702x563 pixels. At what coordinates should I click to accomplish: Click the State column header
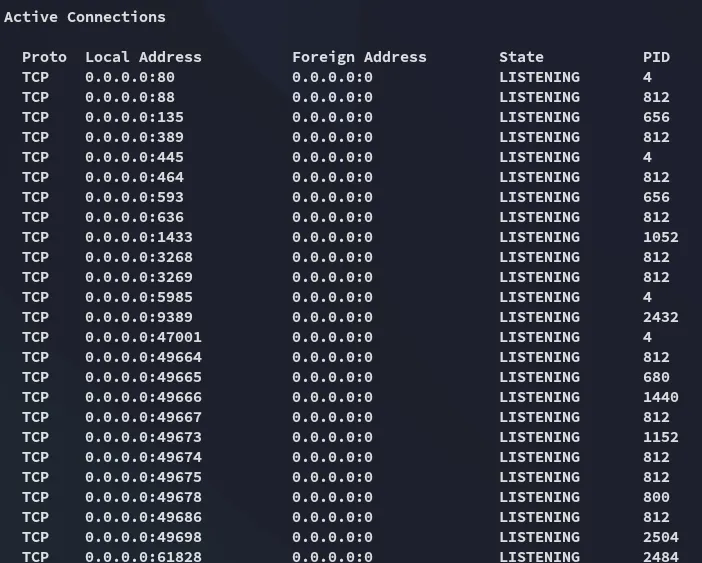521,57
